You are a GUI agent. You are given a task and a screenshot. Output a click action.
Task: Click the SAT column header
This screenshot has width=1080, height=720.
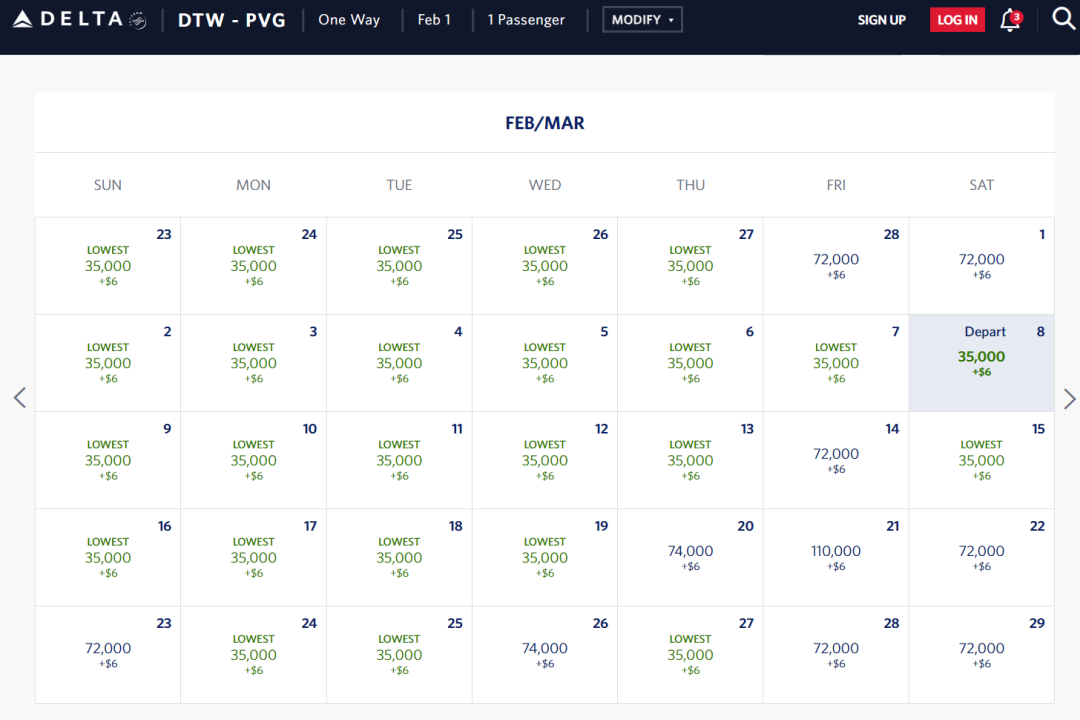[x=982, y=185]
